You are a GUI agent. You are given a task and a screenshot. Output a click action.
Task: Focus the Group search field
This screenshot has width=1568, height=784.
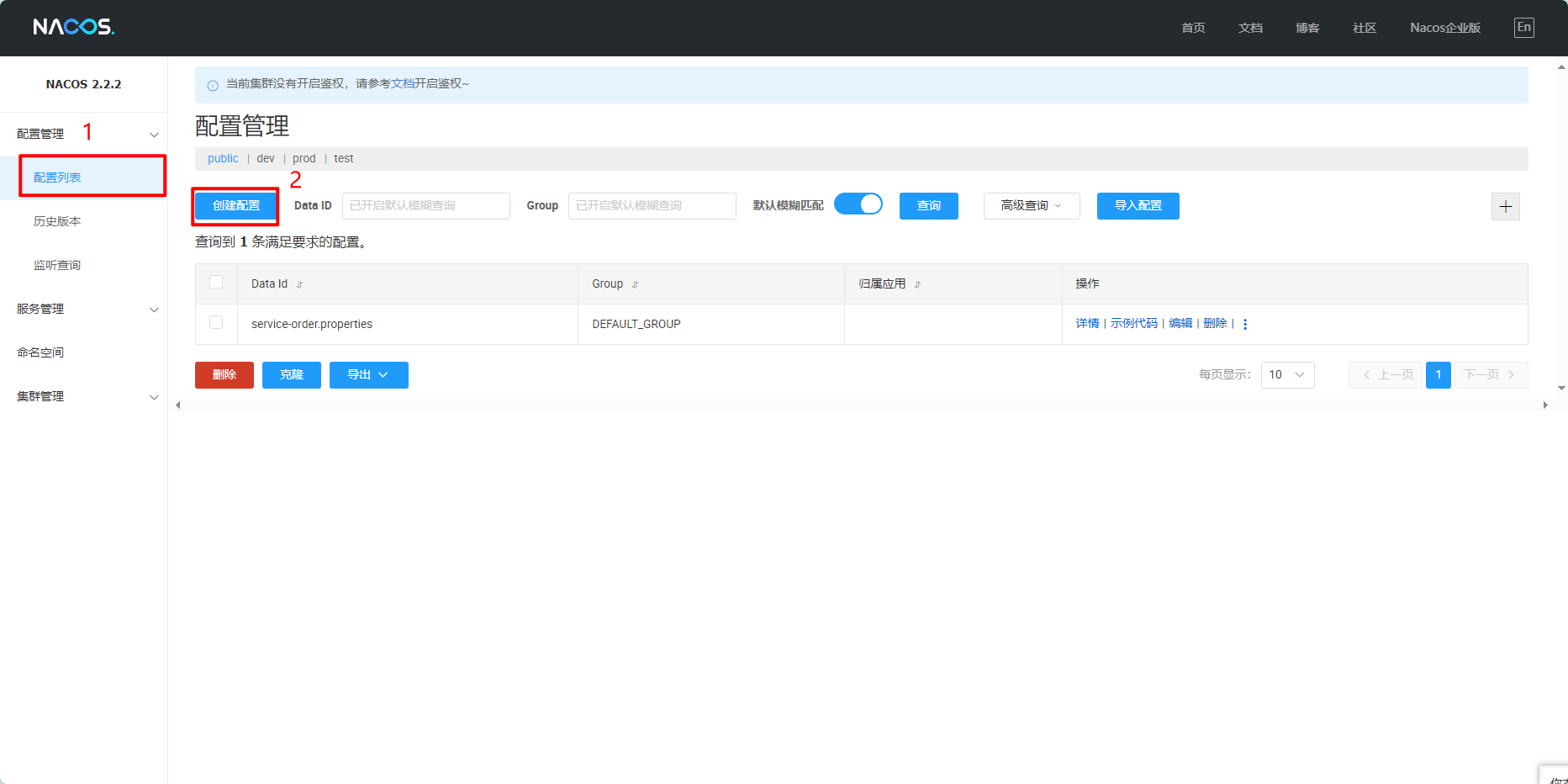point(652,206)
